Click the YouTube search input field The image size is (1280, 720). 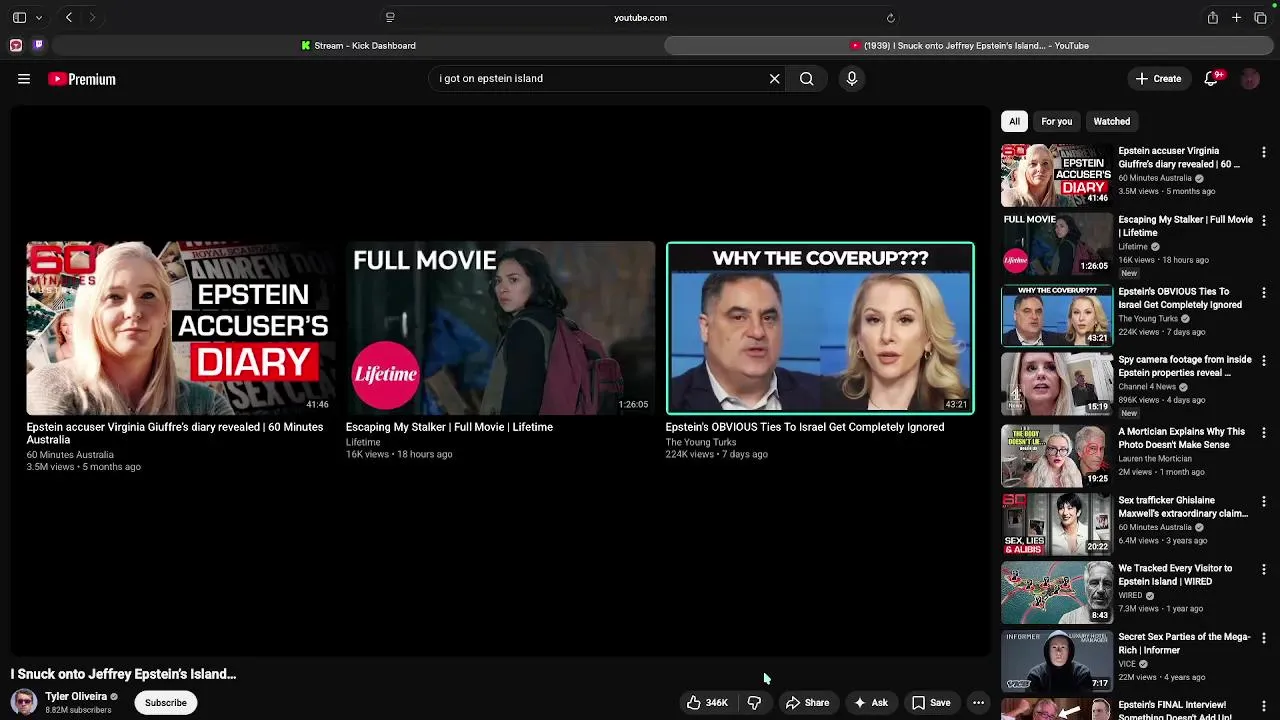[598, 78]
